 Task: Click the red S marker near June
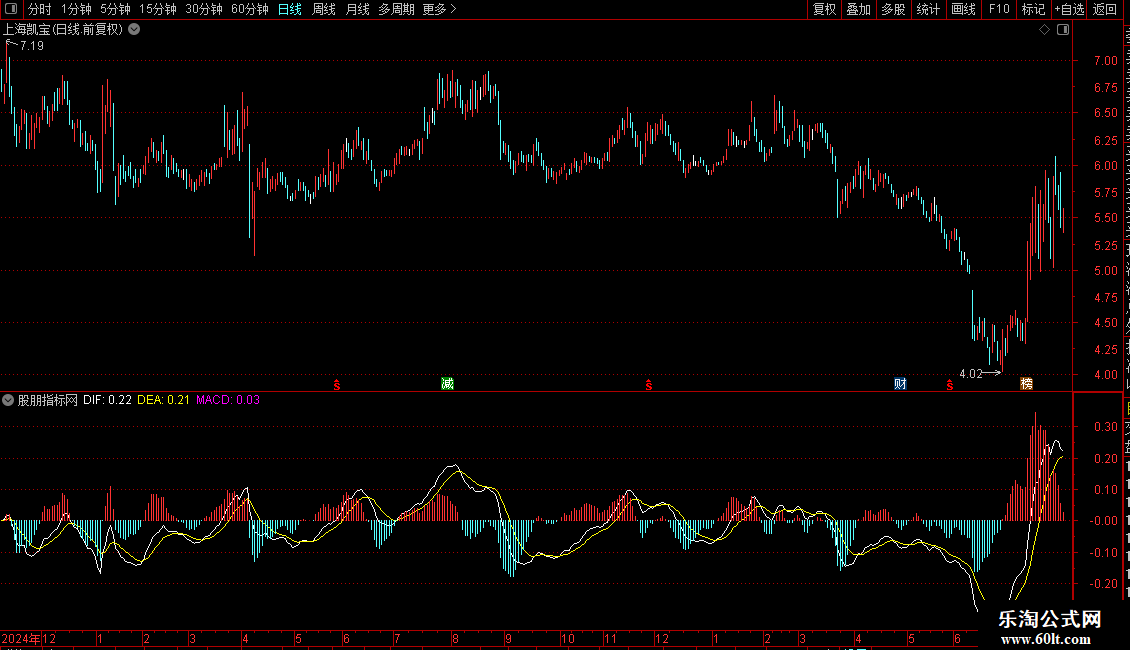pos(950,385)
